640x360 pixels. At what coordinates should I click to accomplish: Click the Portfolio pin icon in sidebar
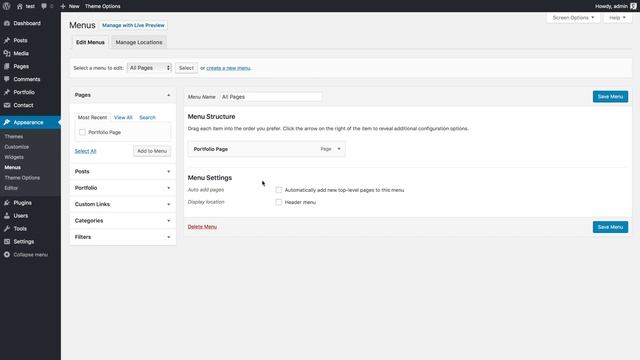7,92
